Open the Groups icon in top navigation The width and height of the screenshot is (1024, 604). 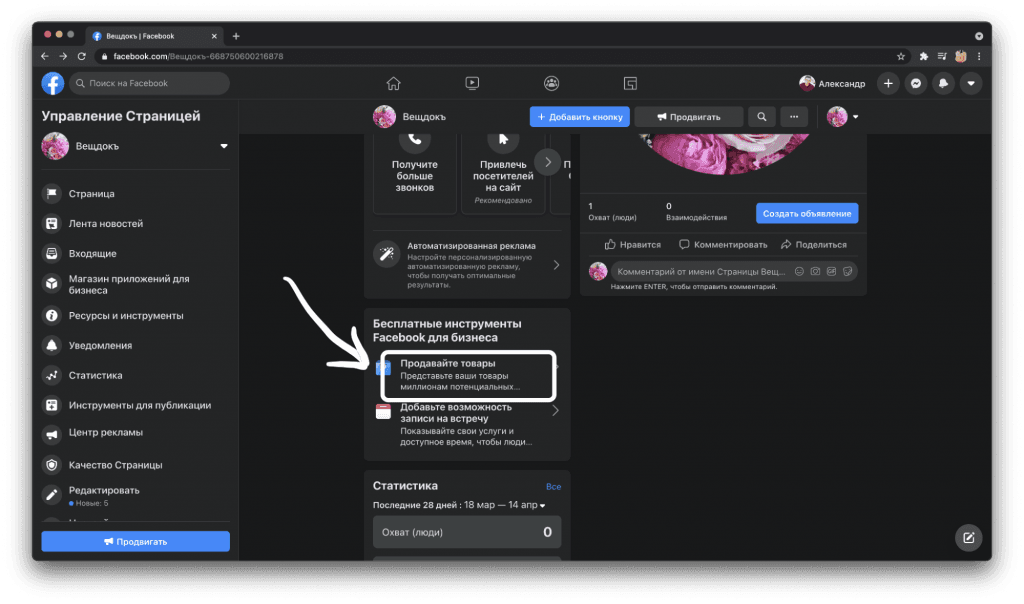pyautogui.click(x=551, y=84)
